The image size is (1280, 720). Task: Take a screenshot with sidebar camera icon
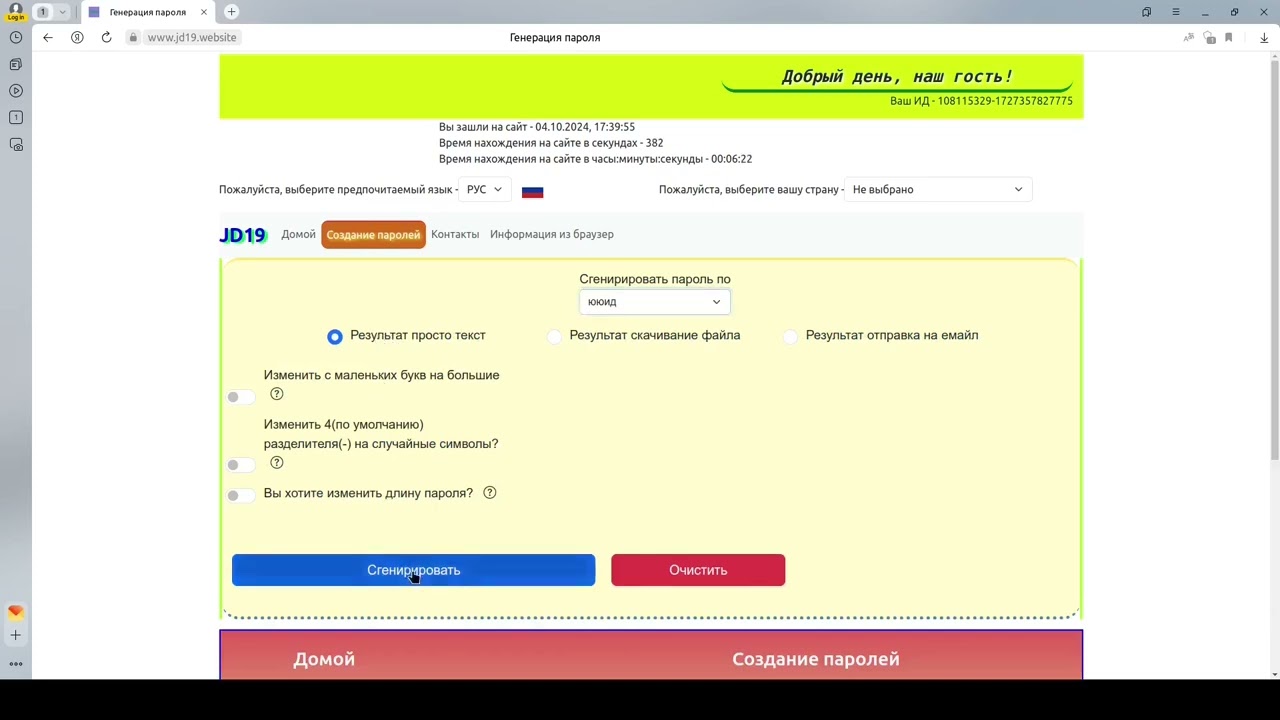[x=16, y=145]
